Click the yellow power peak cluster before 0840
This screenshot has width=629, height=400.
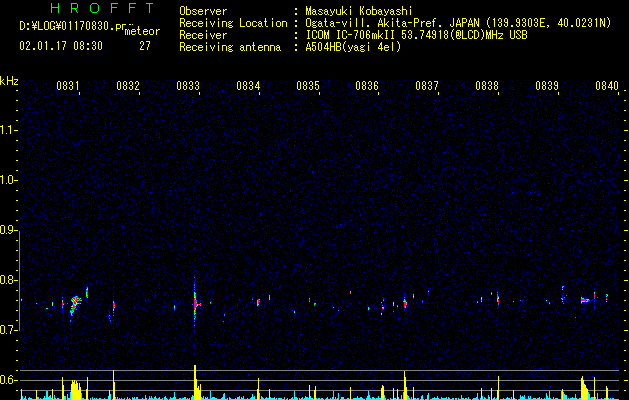(x=584, y=387)
